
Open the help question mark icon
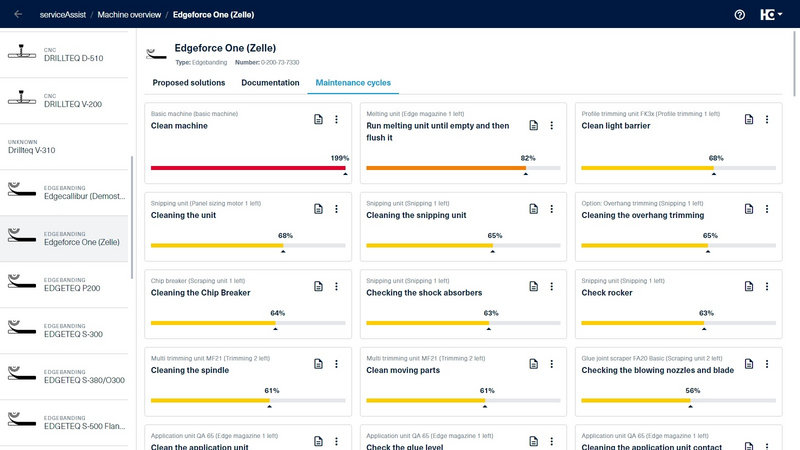(740, 15)
